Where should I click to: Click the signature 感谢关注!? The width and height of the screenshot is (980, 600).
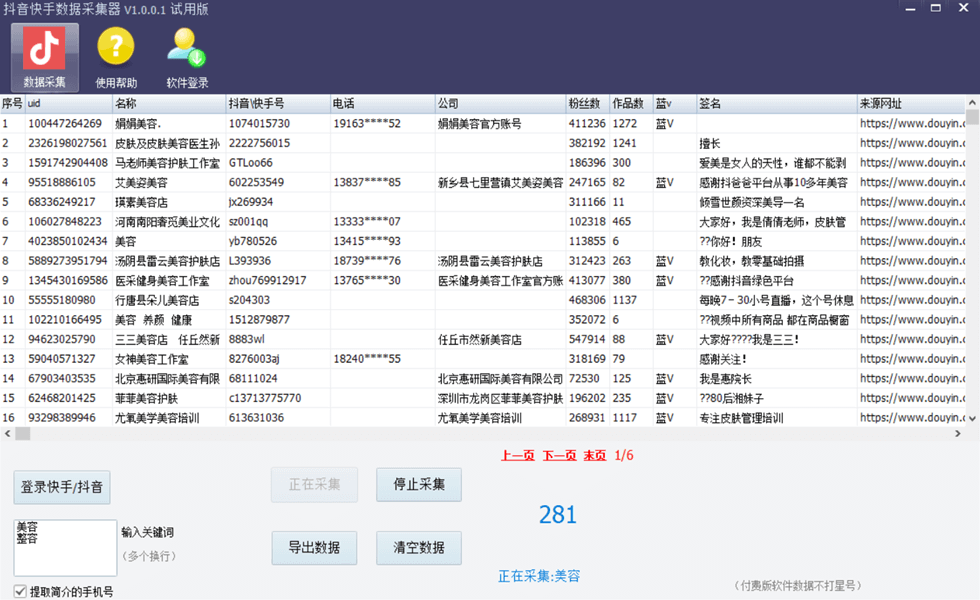[722, 359]
